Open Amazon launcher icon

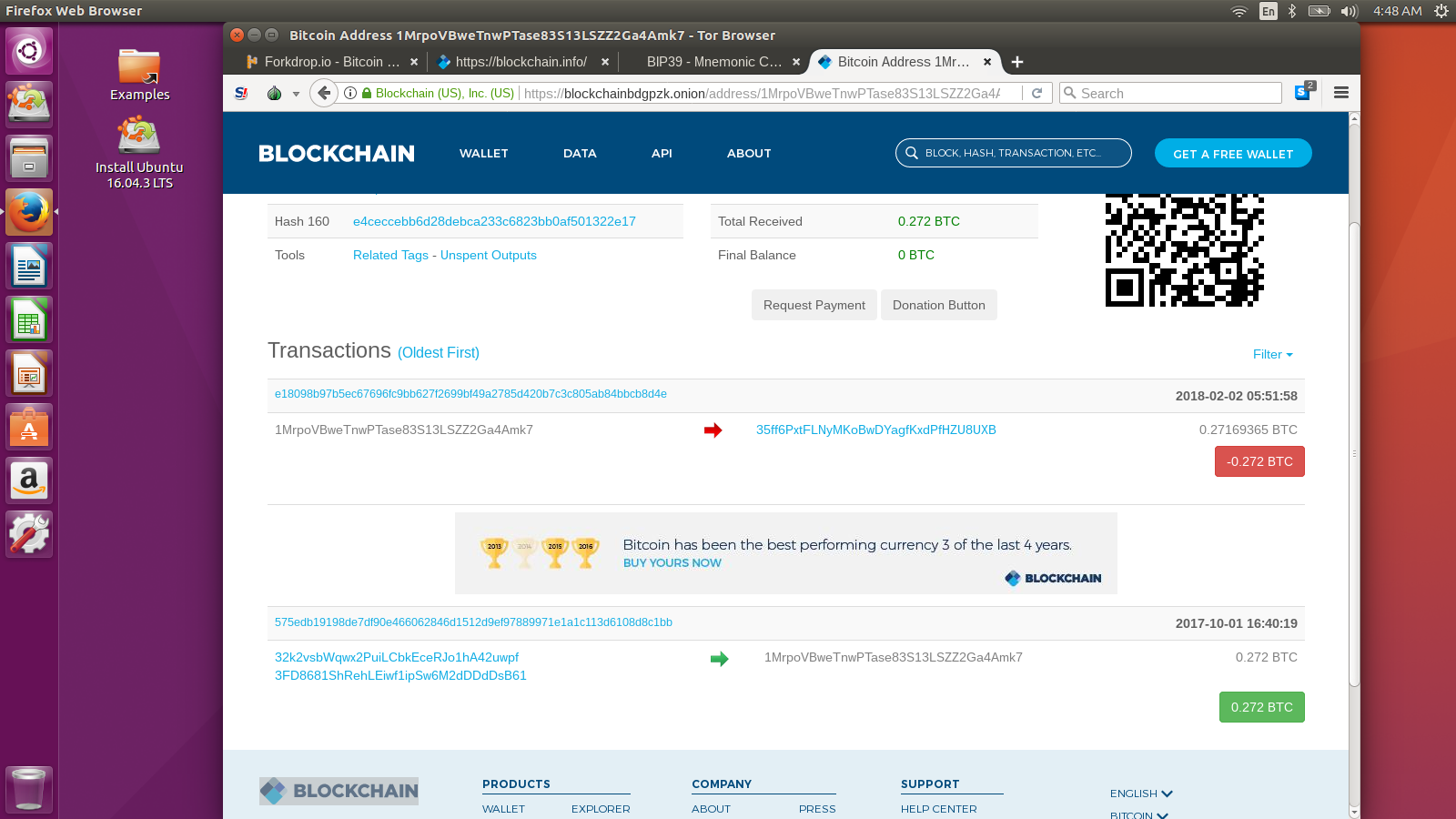[29, 480]
